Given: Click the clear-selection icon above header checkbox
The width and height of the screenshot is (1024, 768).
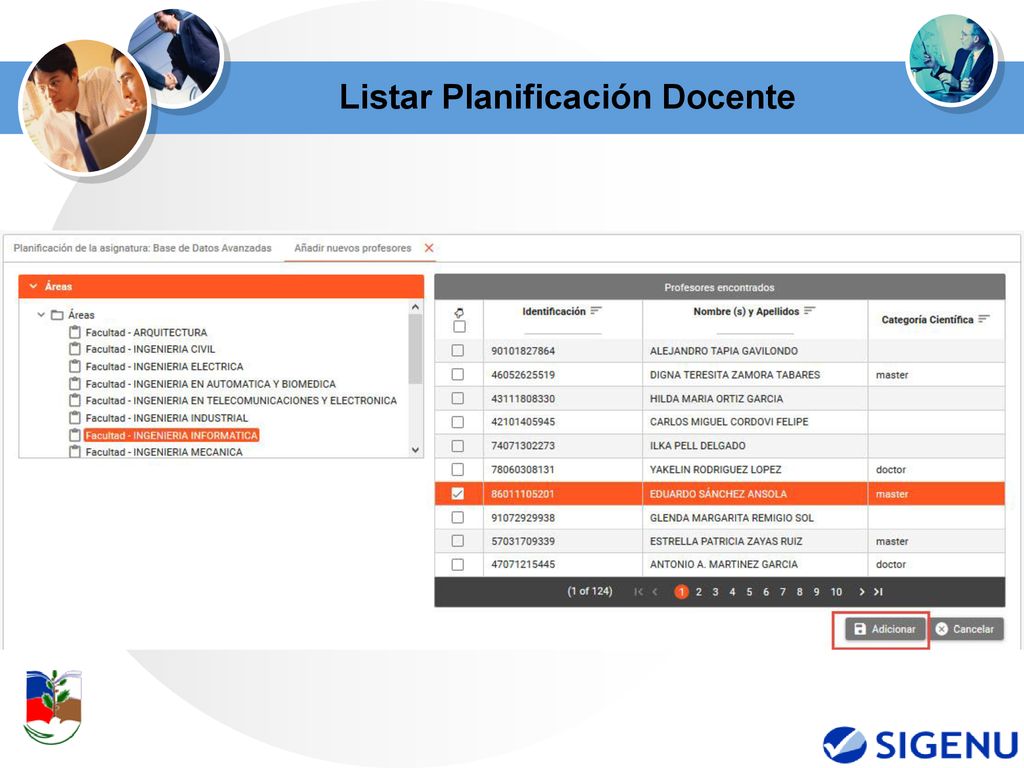Looking at the screenshot, I should click(460, 312).
